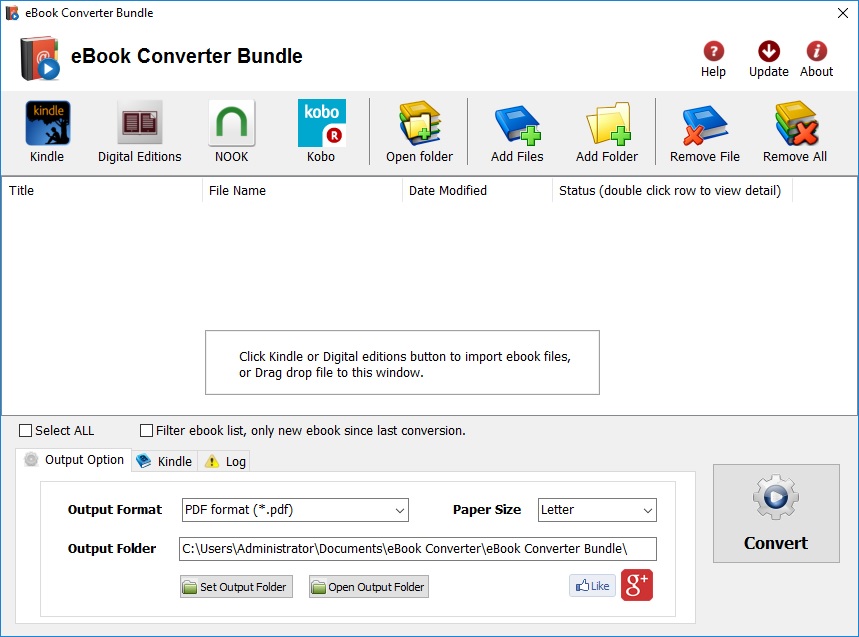
Task: Remove File from the list
Action: click(x=705, y=131)
